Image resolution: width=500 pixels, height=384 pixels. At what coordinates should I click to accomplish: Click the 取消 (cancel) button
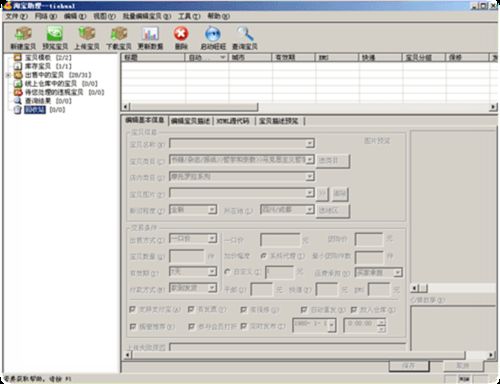pyautogui.click(x=463, y=366)
